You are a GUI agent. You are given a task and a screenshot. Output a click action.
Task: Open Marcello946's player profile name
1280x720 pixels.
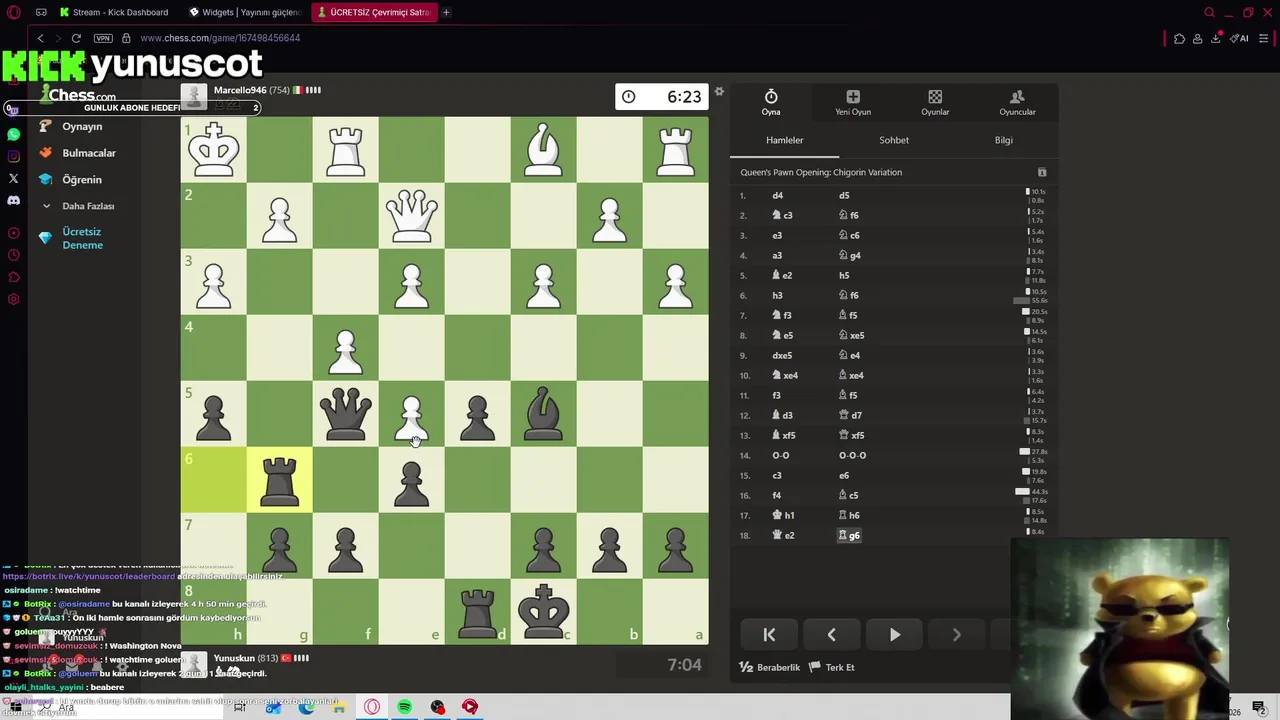(240, 90)
